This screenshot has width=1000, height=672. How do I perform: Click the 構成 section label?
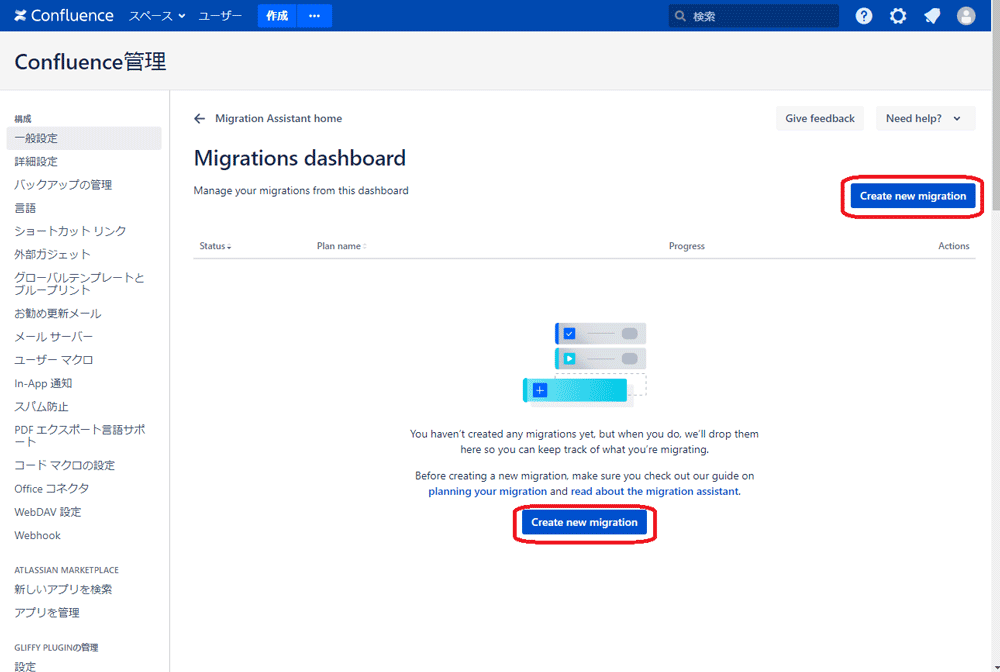coord(23,119)
